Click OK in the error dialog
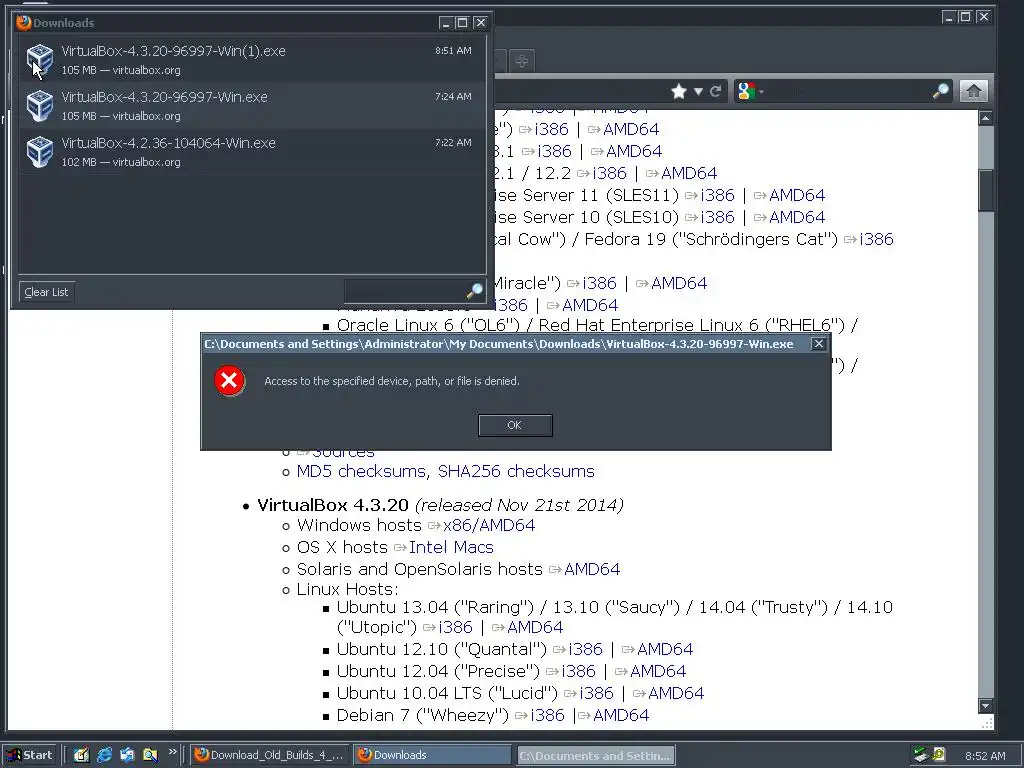 [515, 425]
